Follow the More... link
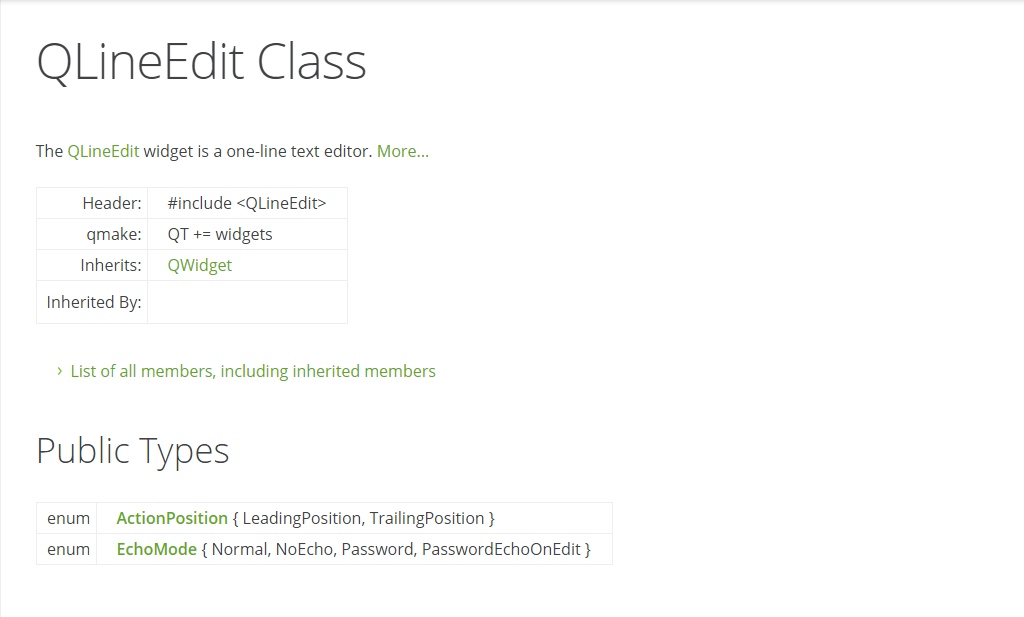The height and width of the screenshot is (617, 1024). point(402,151)
